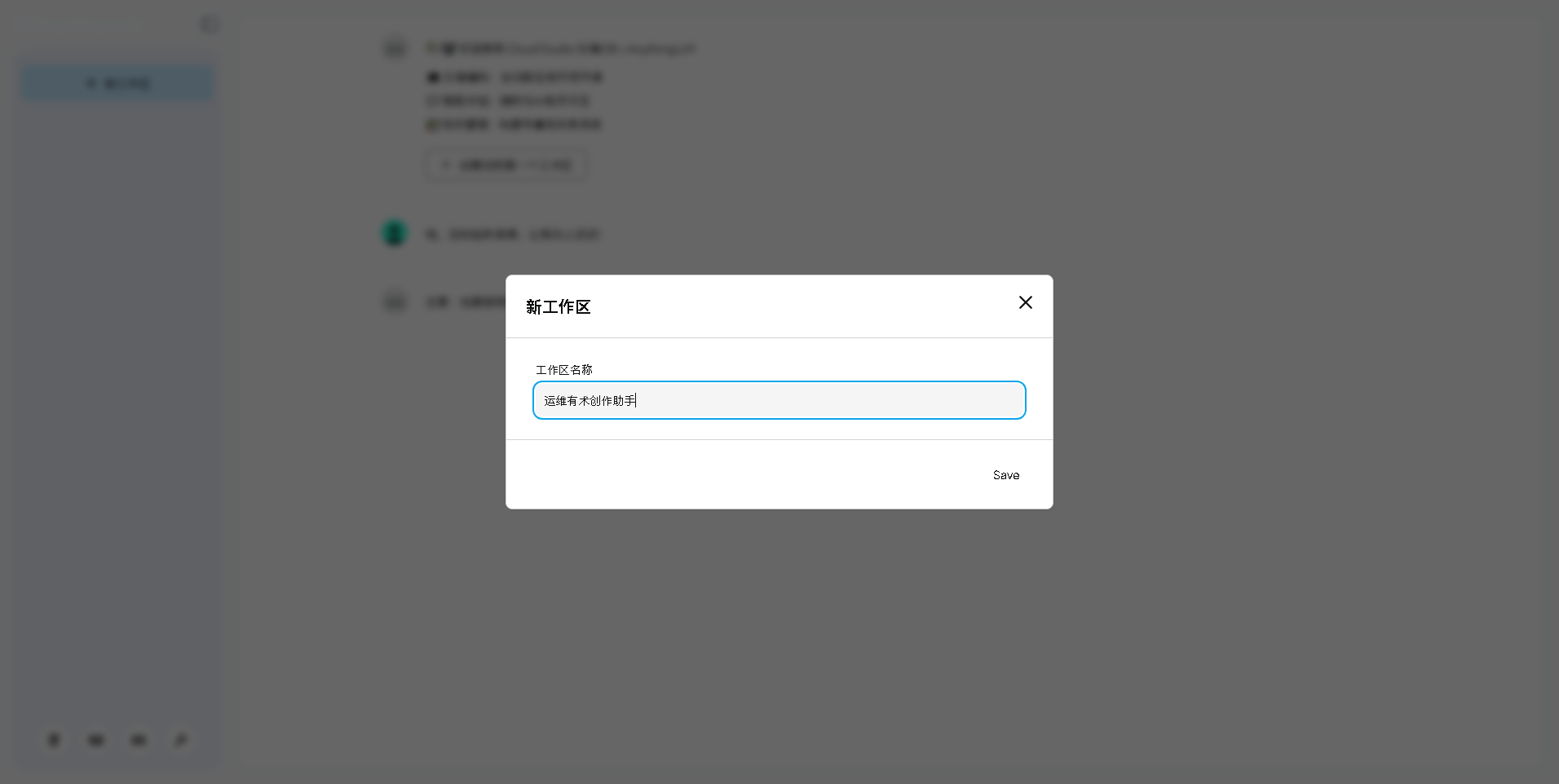Screen dimensions: 1559x784
Task: Click the rounded suggestion pill below the message
Action: point(506,165)
